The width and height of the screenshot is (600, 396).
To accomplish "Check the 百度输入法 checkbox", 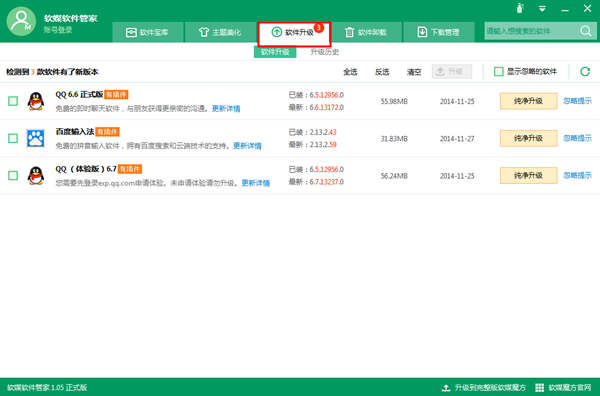I will [x=13, y=138].
